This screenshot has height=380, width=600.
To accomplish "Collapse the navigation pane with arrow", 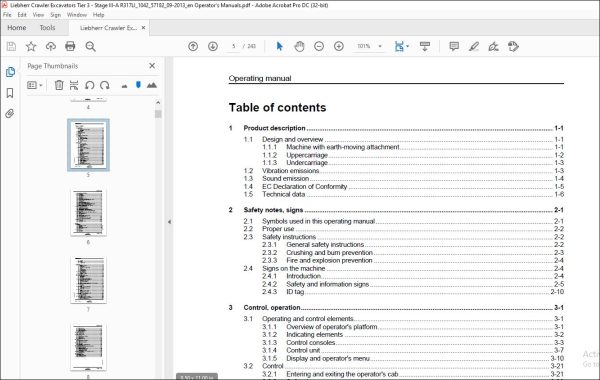I will tap(169, 222).
